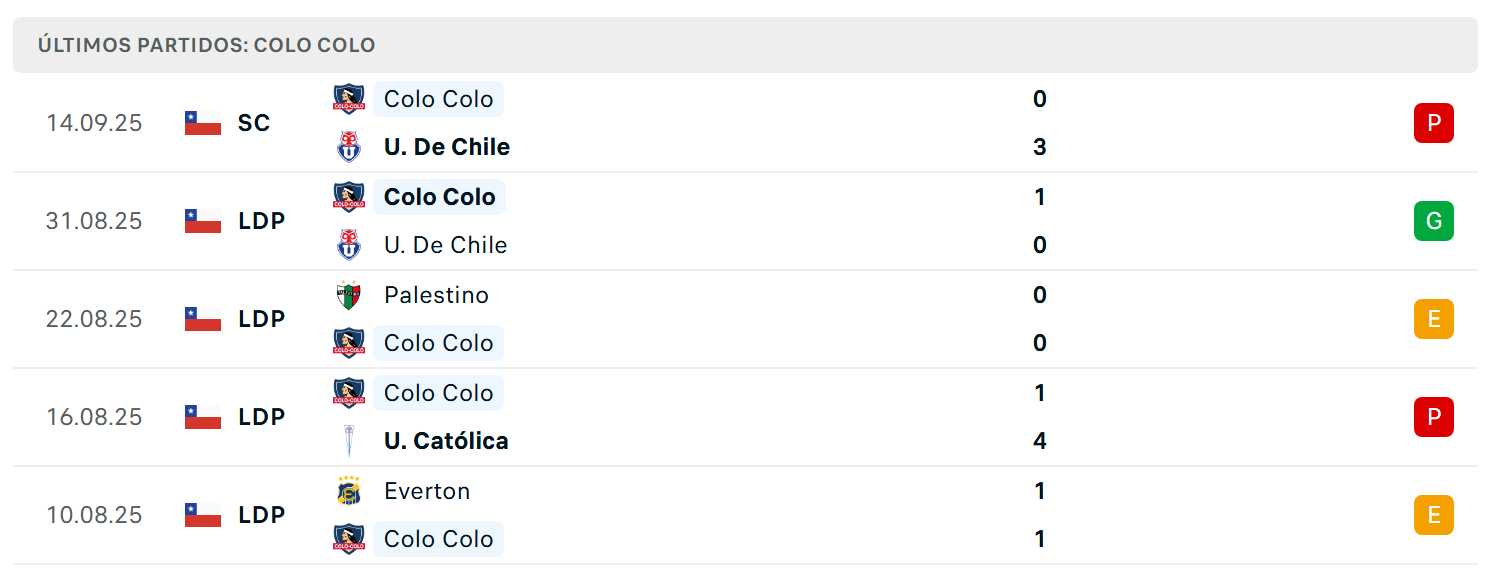Click the U. Católica team crest
Viewport: 1493px width, 578px height.
tap(349, 441)
